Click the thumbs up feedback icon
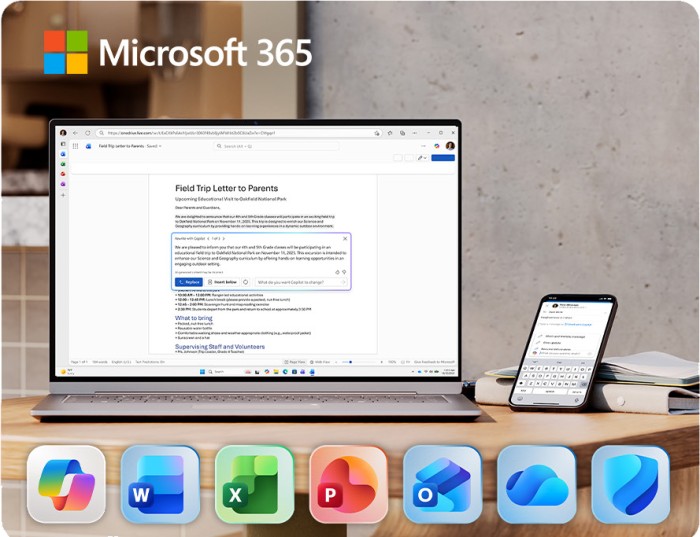Screen dimensions: 700x537 pyautogui.click(x=335, y=271)
